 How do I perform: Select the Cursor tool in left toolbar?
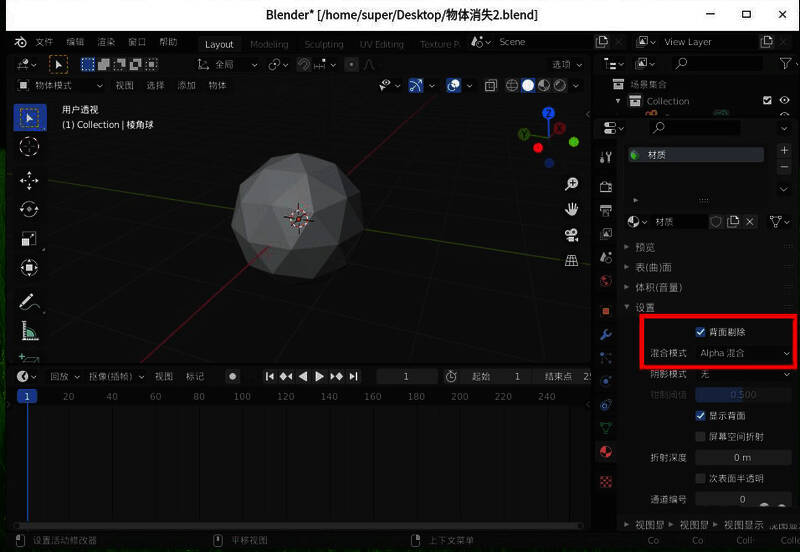tap(29, 147)
